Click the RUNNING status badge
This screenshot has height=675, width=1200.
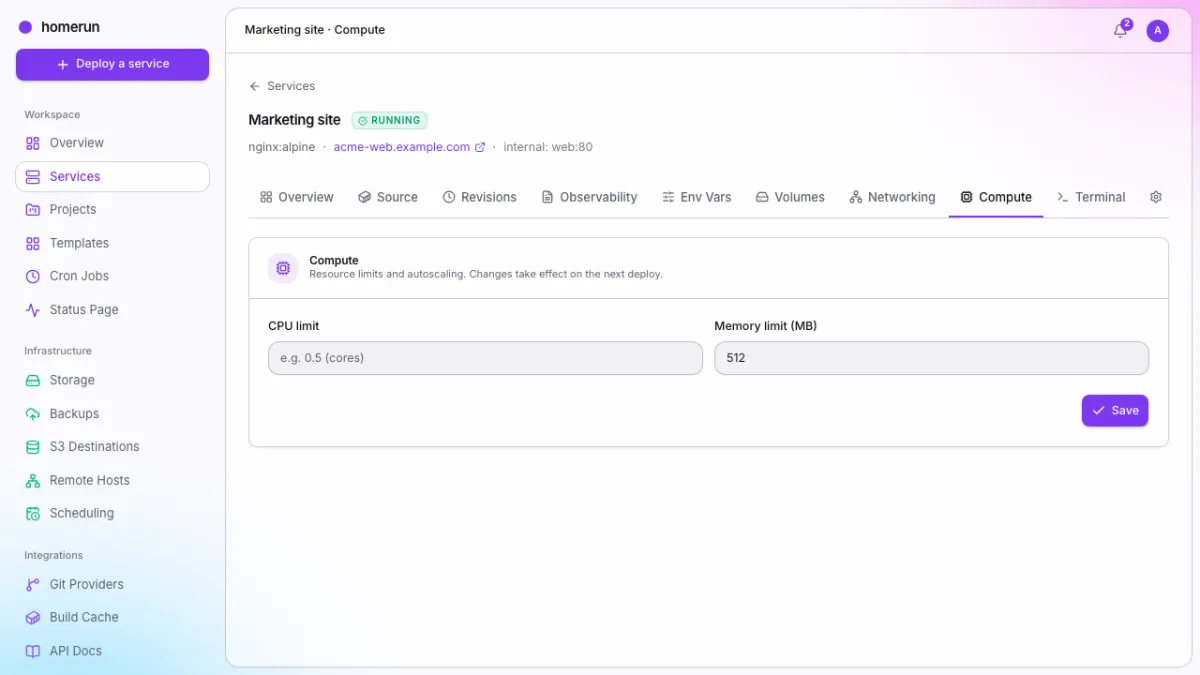coord(389,120)
